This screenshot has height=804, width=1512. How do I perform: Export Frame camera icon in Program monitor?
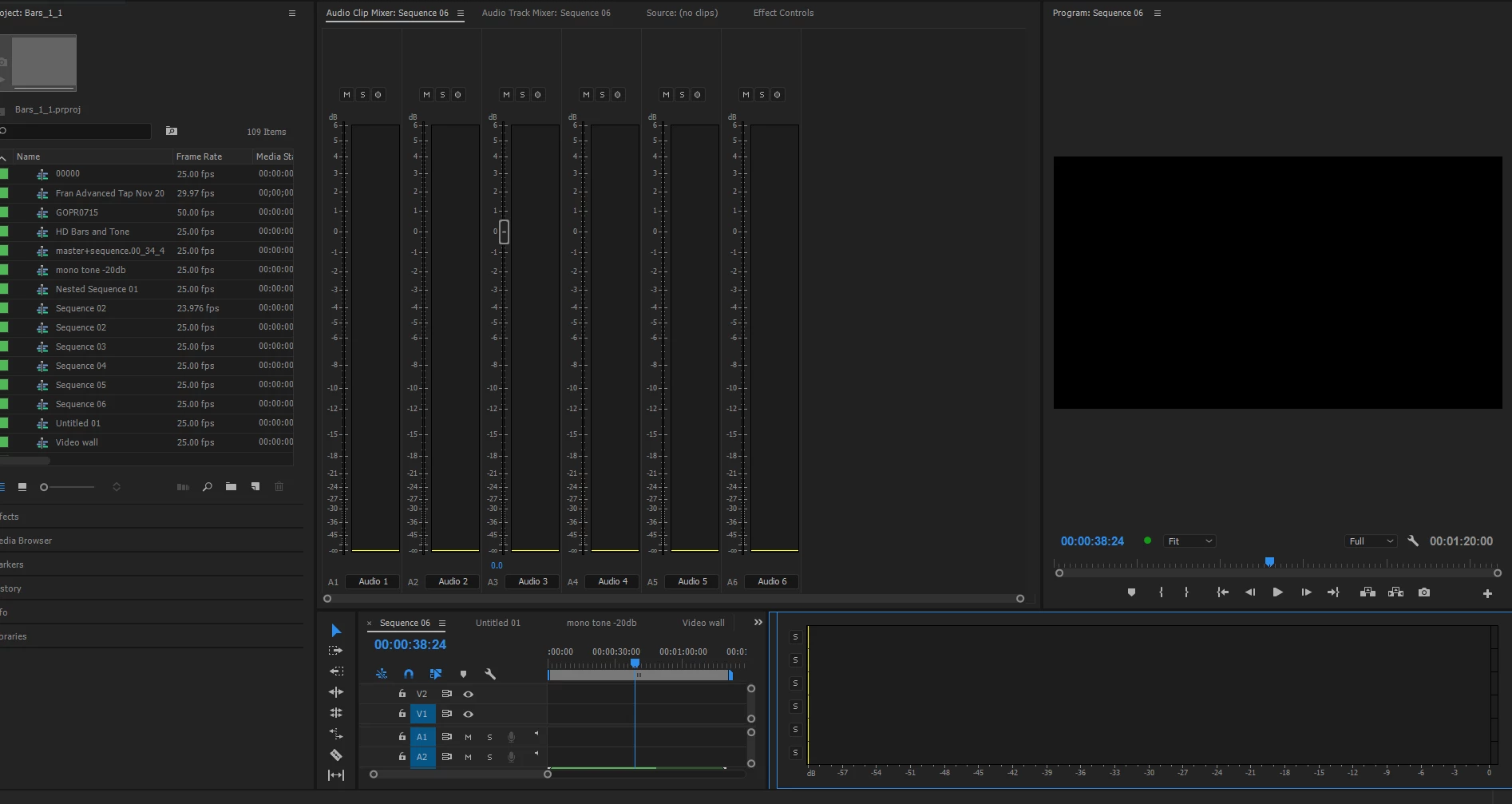point(1424,592)
